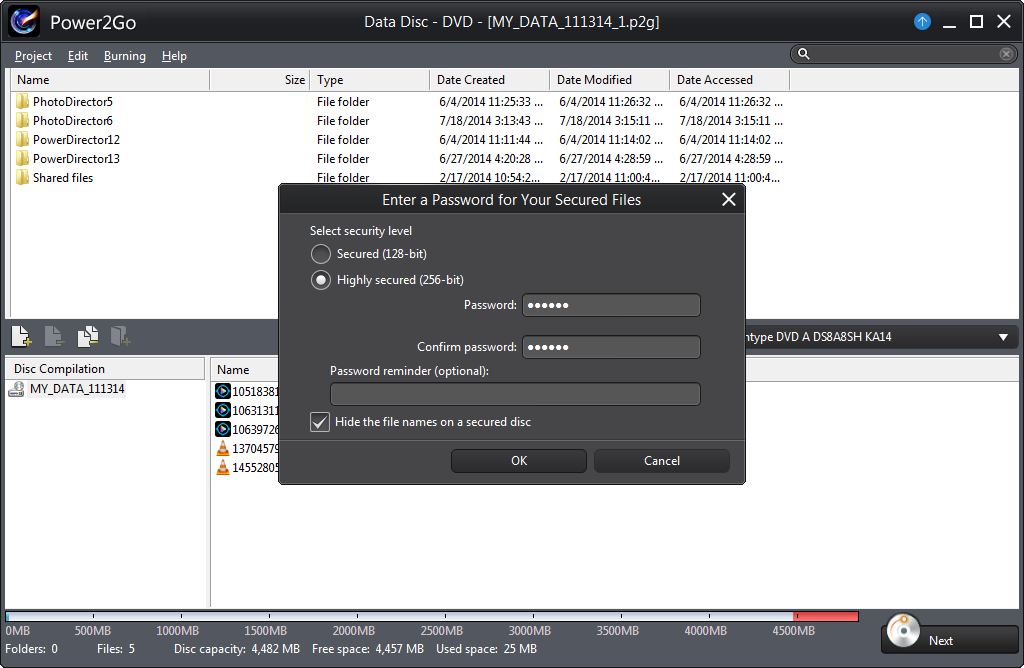This screenshot has height=668, width=1024.
Task: Open the DVD drive selection dropdown
Action: click(1007, 336)
